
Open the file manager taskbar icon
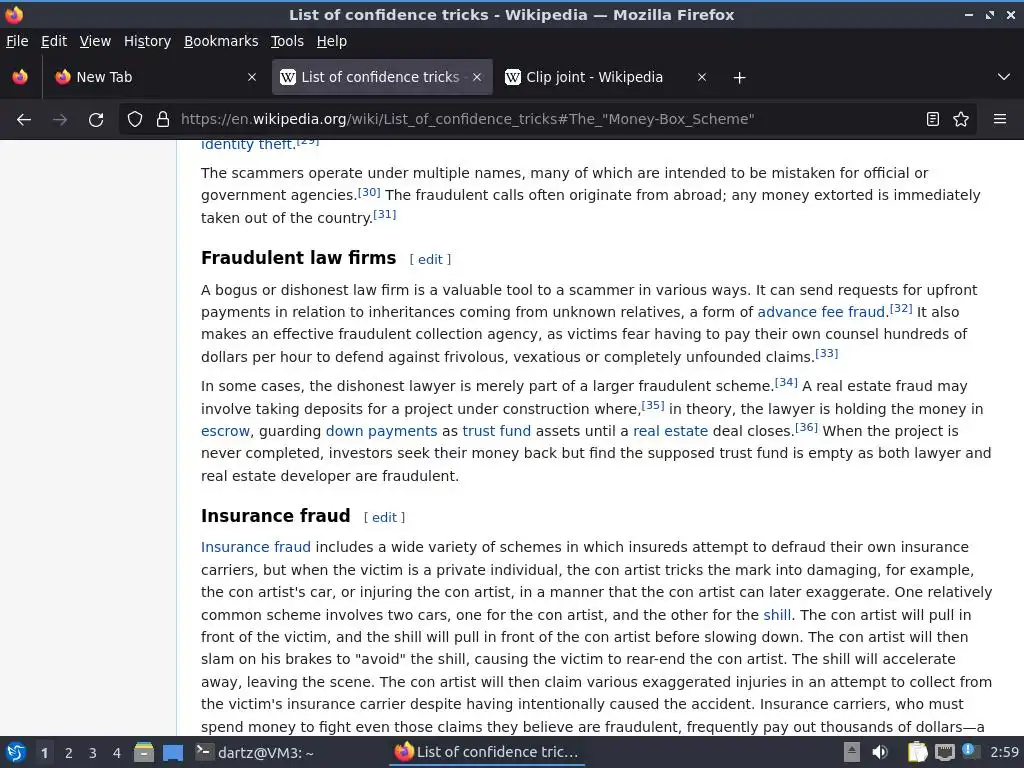tap(144, 752)
